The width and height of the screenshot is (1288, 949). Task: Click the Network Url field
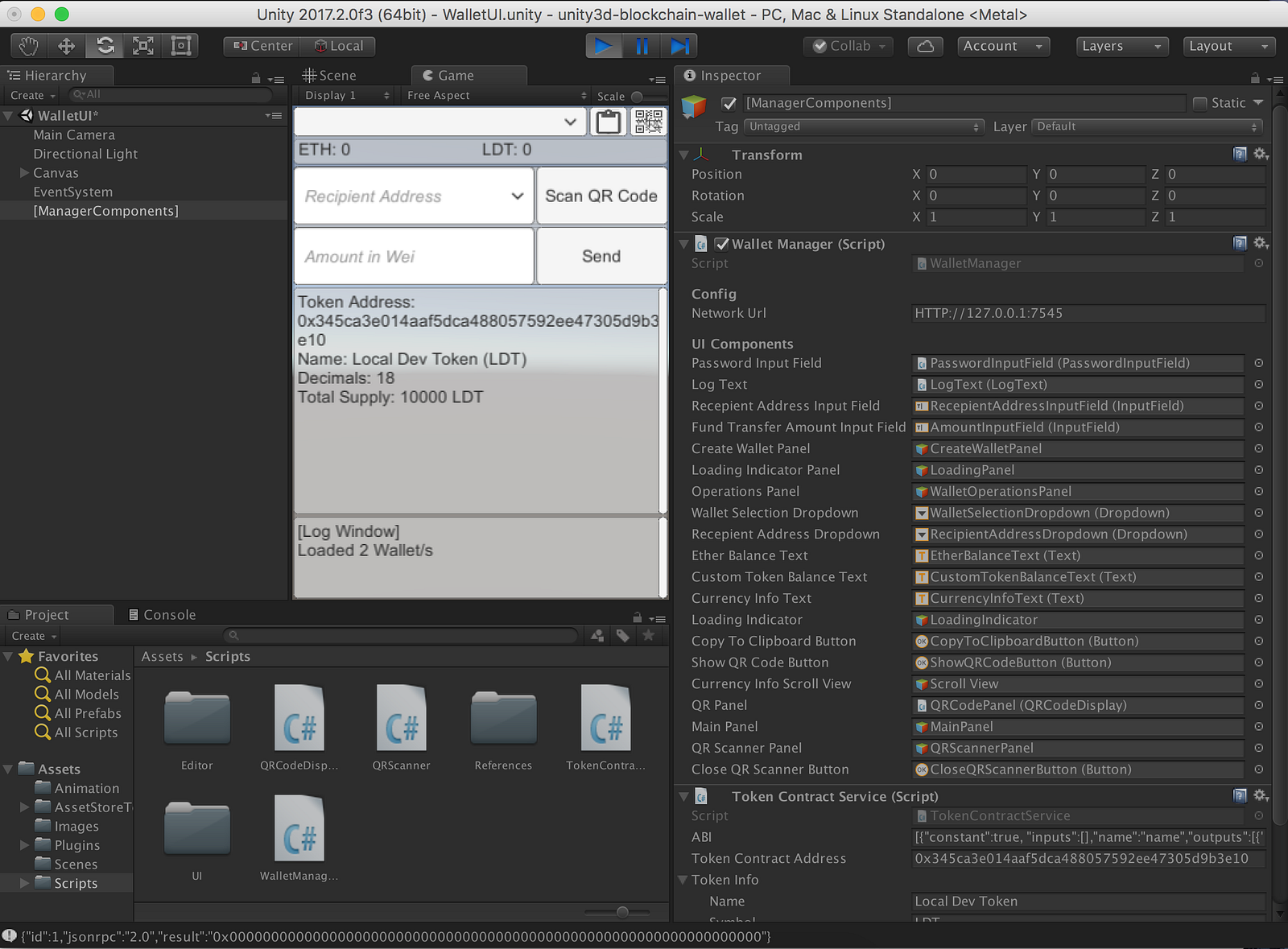(1088, 313)
